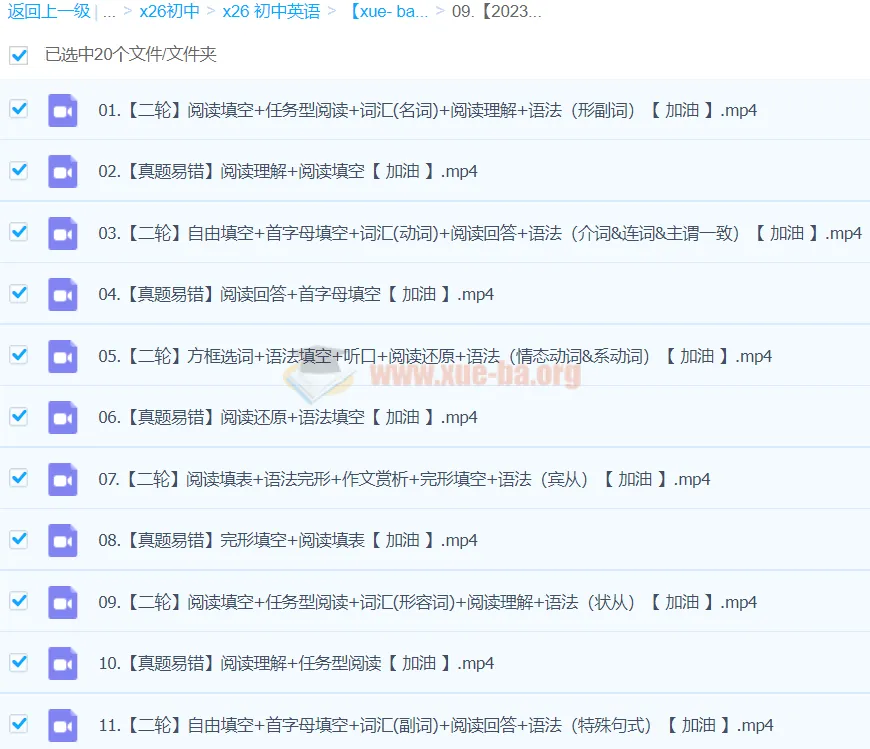The image size is (870, 749).
Task: Open the breadcrumb ellipsis '...'
Action: point(109,12)
